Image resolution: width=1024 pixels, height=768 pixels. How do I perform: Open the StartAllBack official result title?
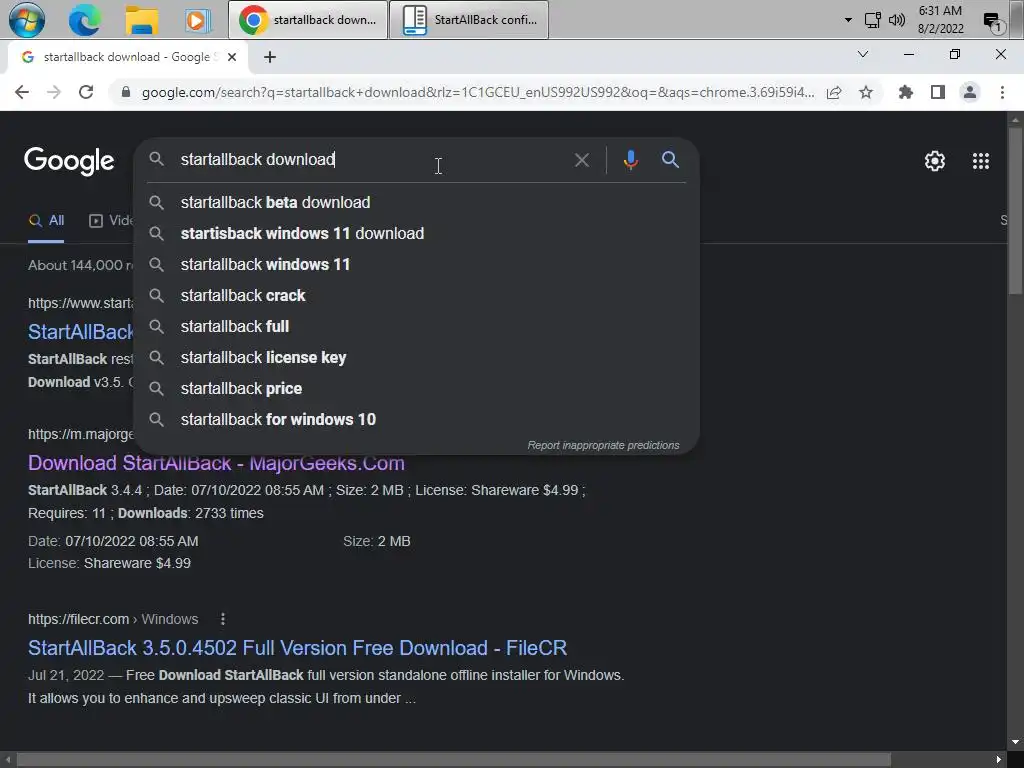tap(81, 332)
